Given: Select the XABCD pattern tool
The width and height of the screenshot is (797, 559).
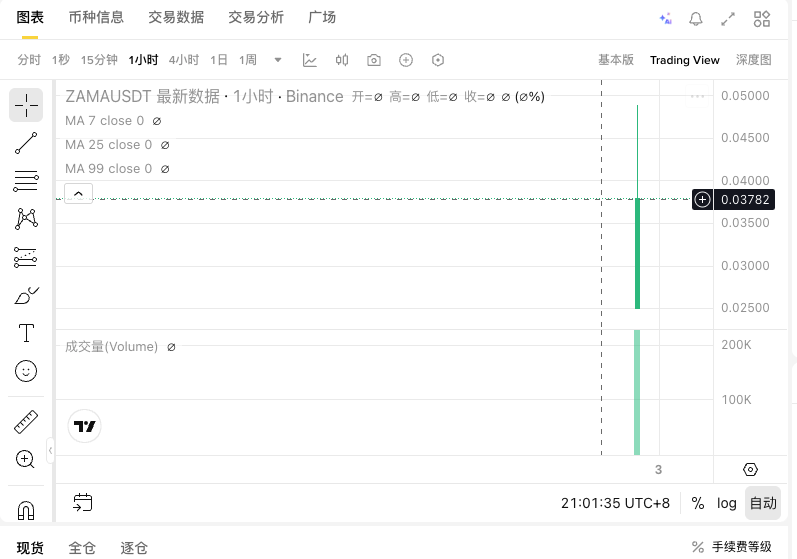Looking at the screenshot, I should coord(26,219).
